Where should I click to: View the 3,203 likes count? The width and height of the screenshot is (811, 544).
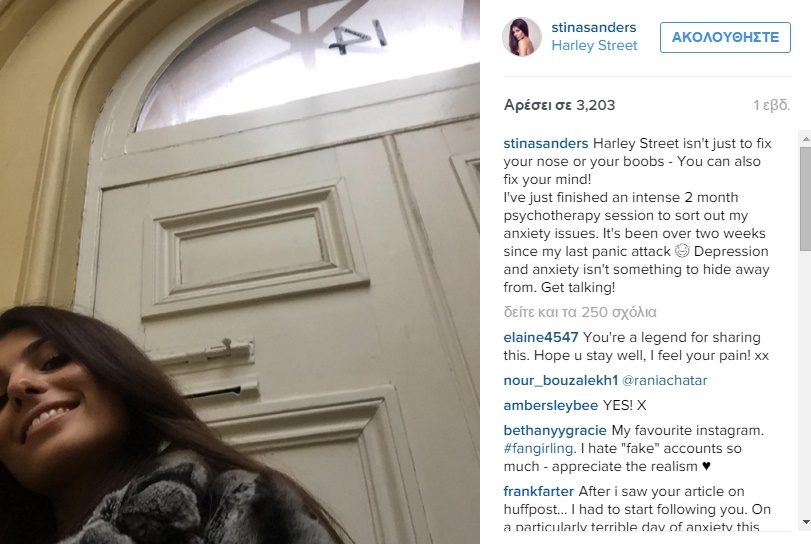(x=560, y=105)
